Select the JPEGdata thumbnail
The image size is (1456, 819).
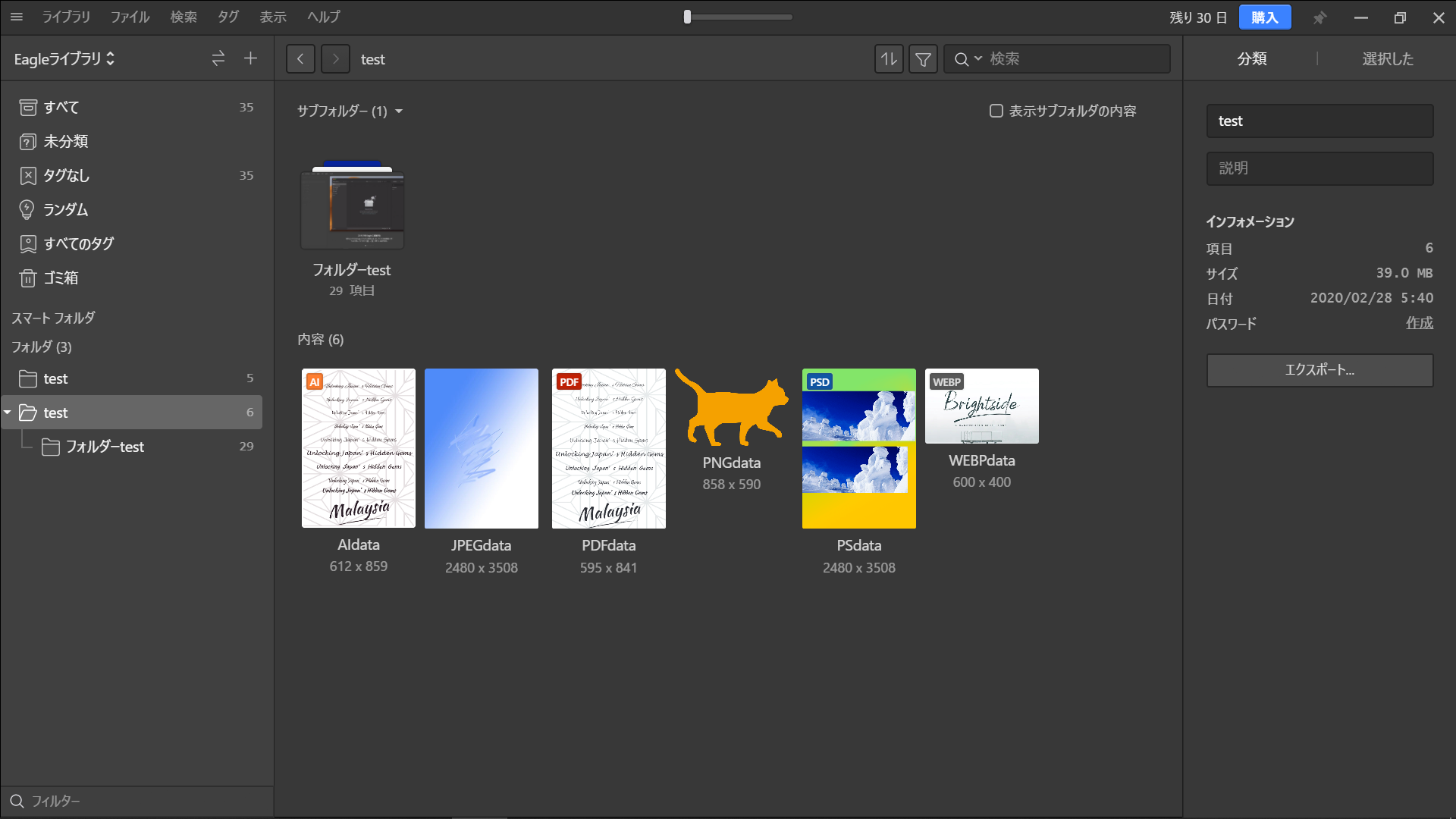pos(482,448)
